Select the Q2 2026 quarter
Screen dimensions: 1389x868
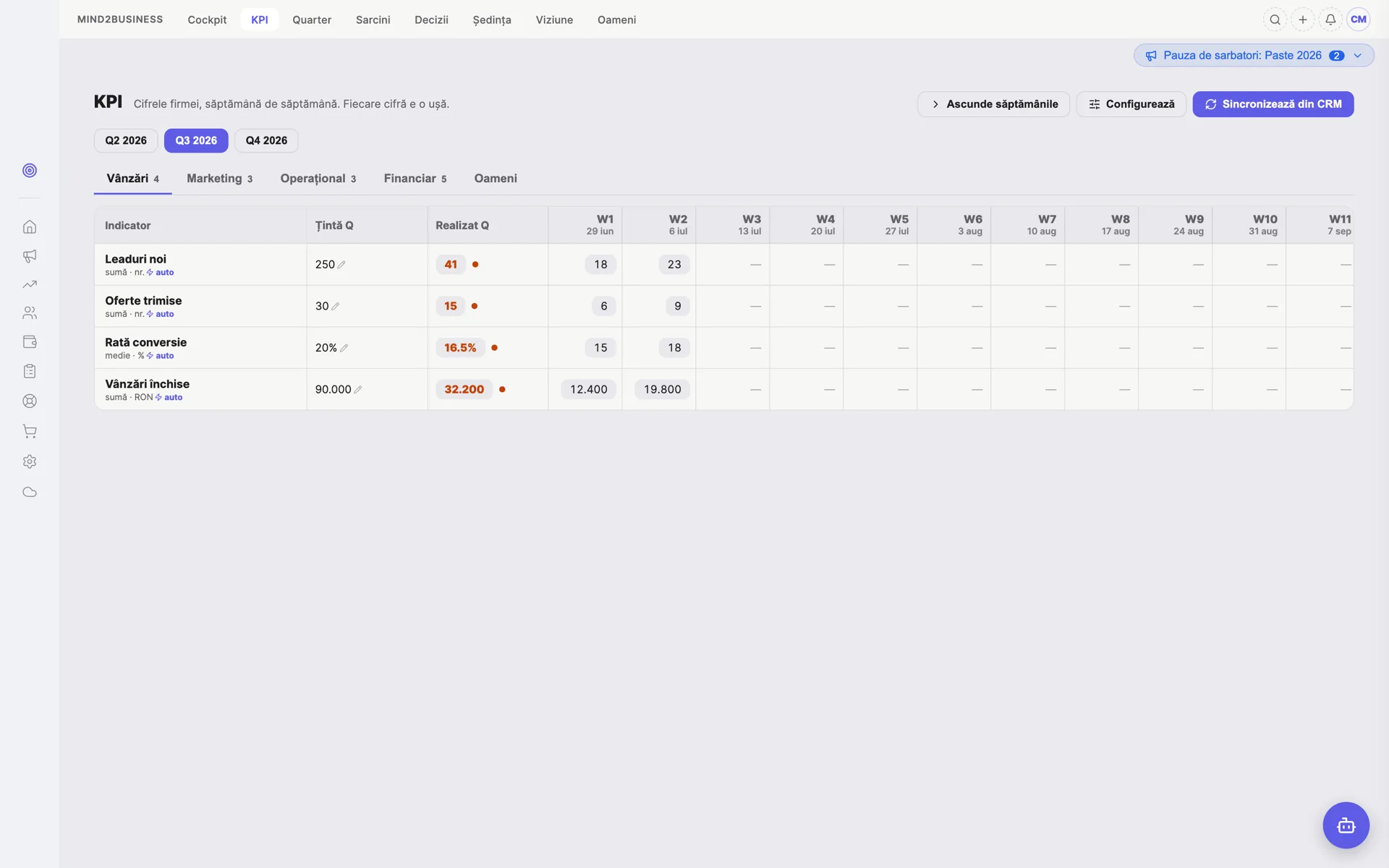126,140
